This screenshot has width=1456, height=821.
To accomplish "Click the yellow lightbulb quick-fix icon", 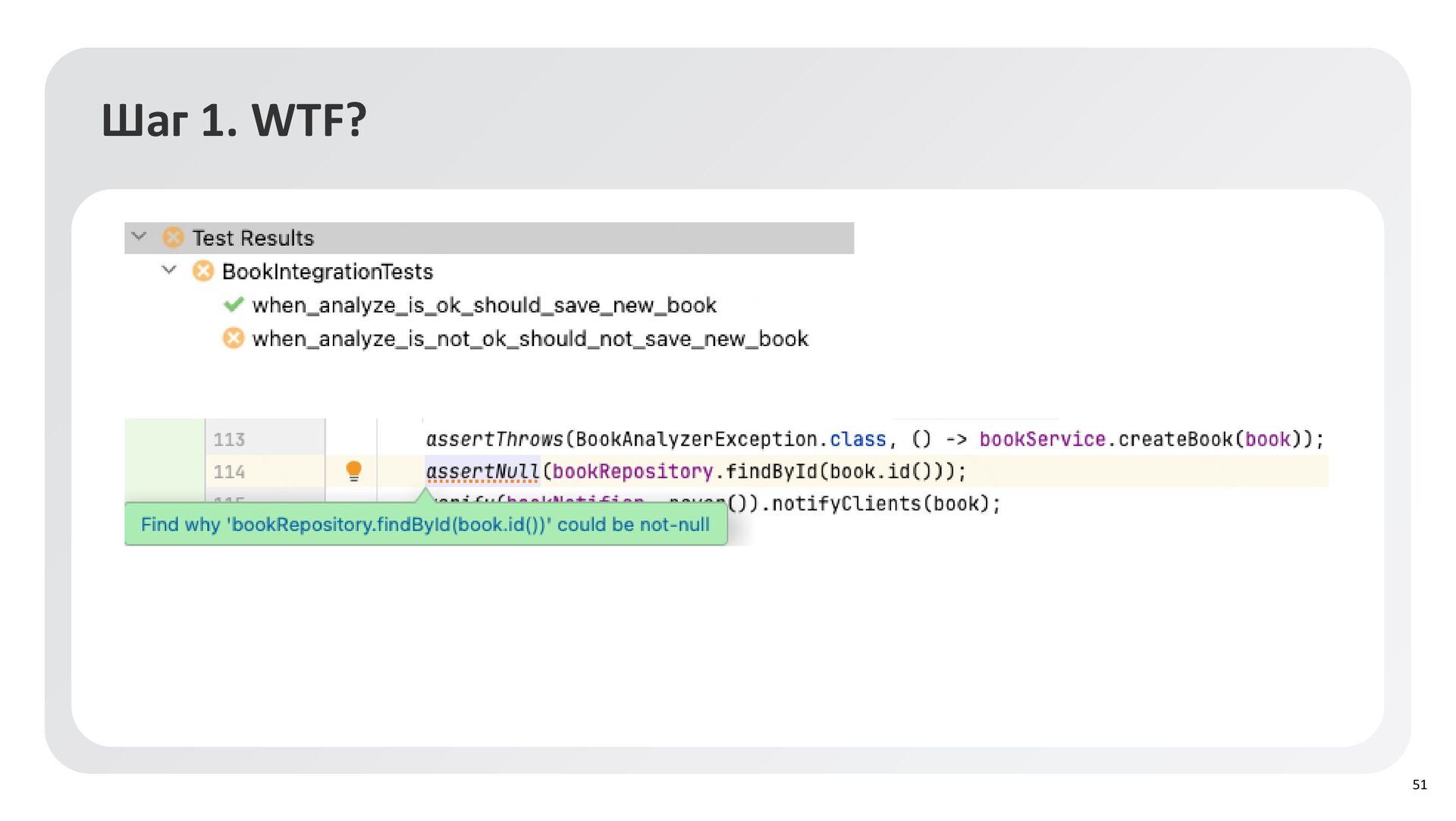I will 353,471.
